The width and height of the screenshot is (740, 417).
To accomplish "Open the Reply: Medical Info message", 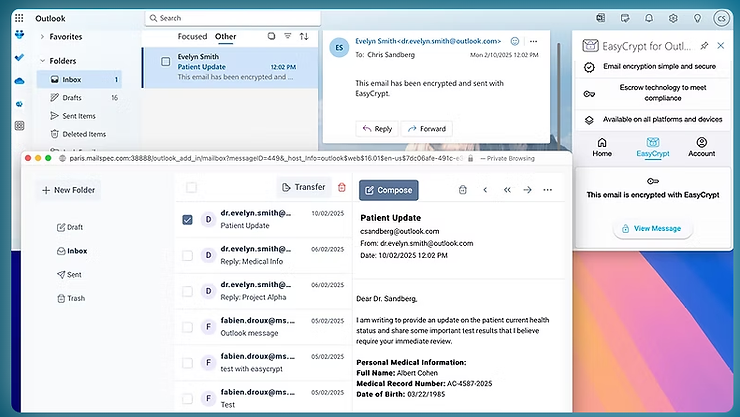I will pyautogui.click(x=264, y=255).
